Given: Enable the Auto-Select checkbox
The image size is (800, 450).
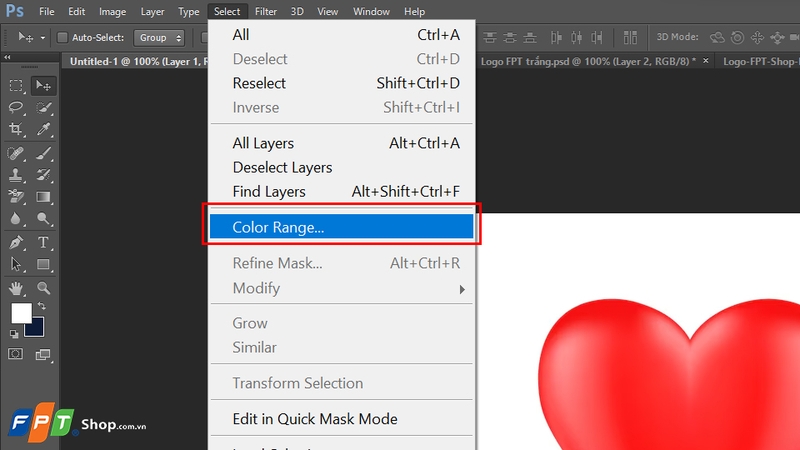Looking at the screenshot, I should point(62,37).
